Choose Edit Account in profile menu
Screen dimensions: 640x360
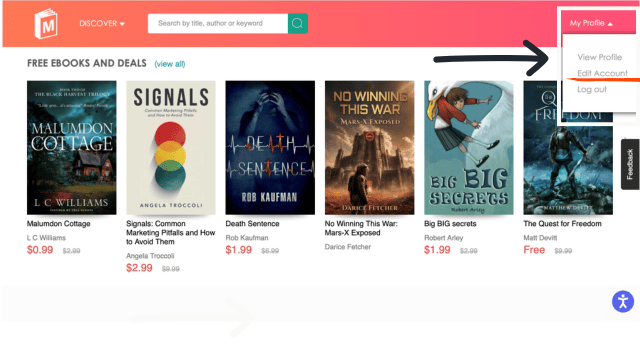(602, 73)
